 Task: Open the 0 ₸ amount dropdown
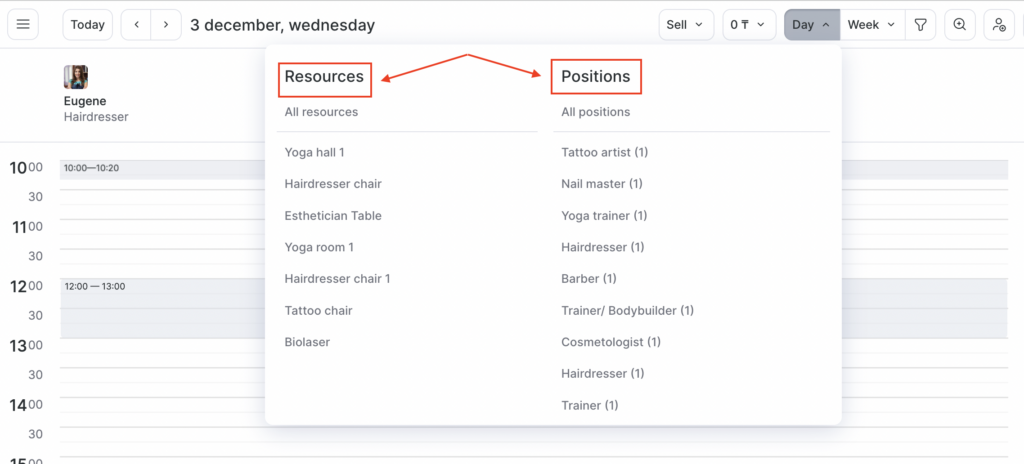(748, 25)
